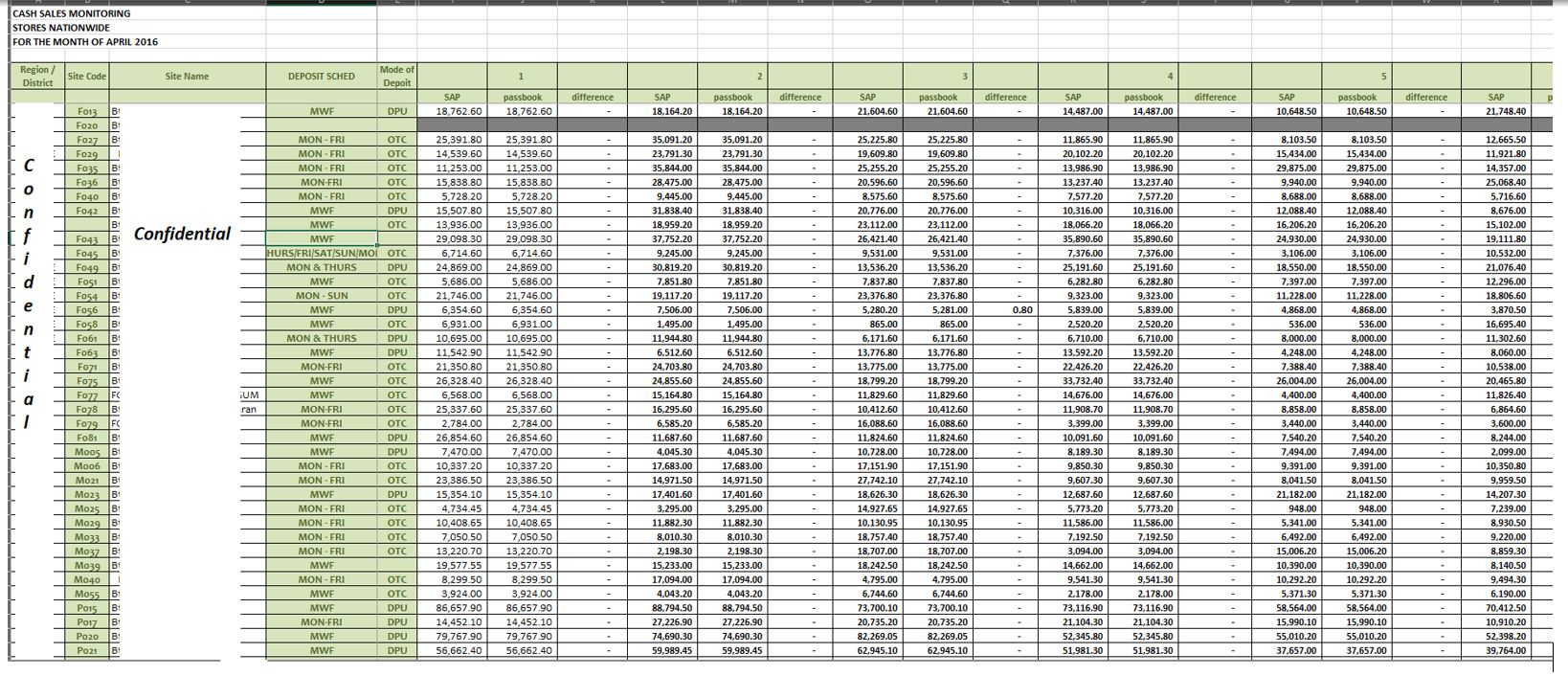Click day 2 SAP value 88,794.50
Image resolution: width=1568 pixels, height=676 pixels.
tap(662, 608)
